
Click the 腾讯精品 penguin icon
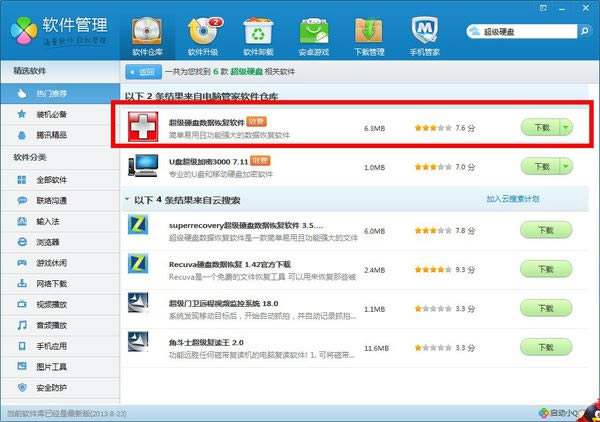point(22,135)
